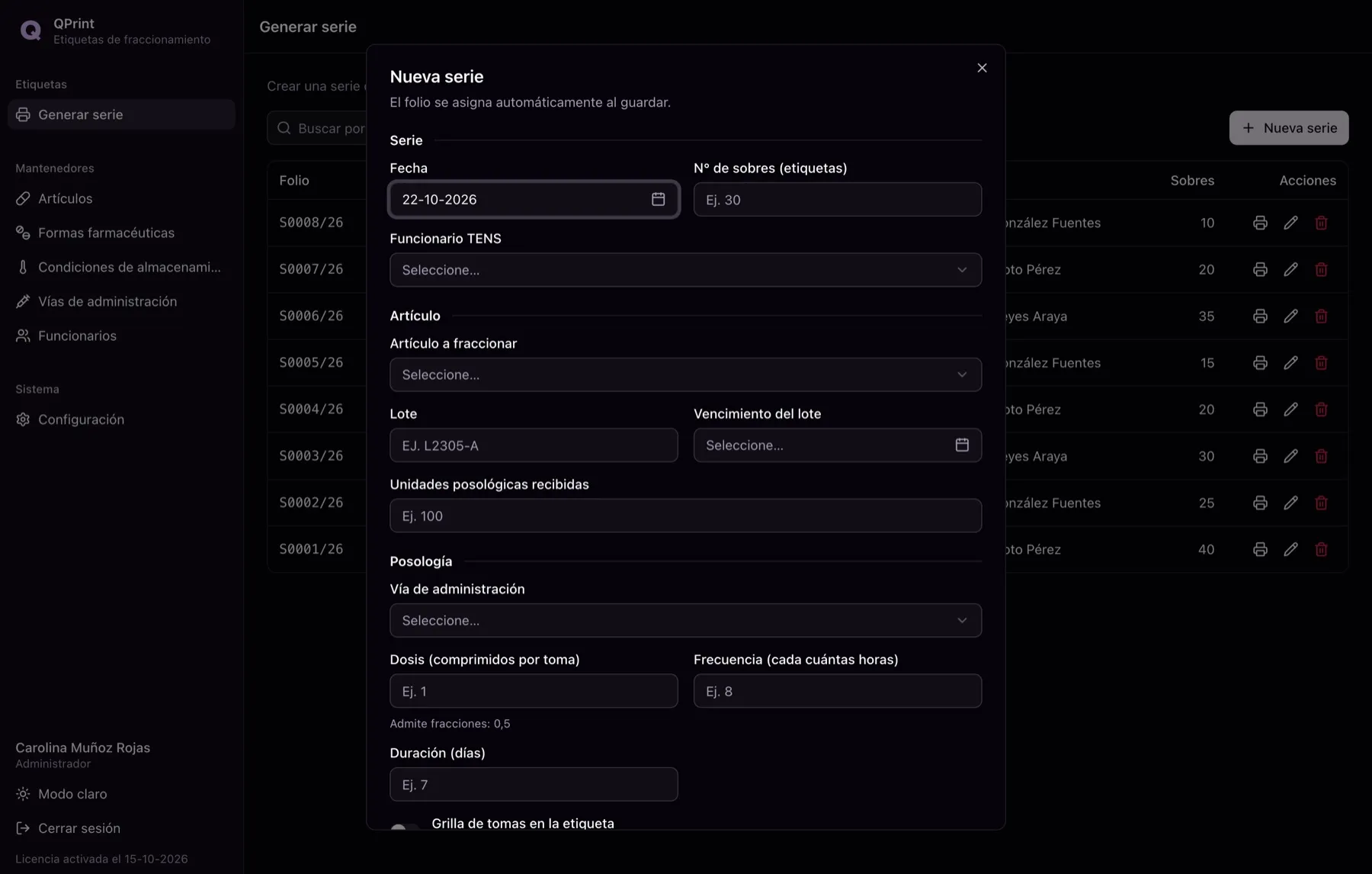Edit series S0006/26 with pencil icon
Screen dimensions: 1372x874
[1290, 316]
